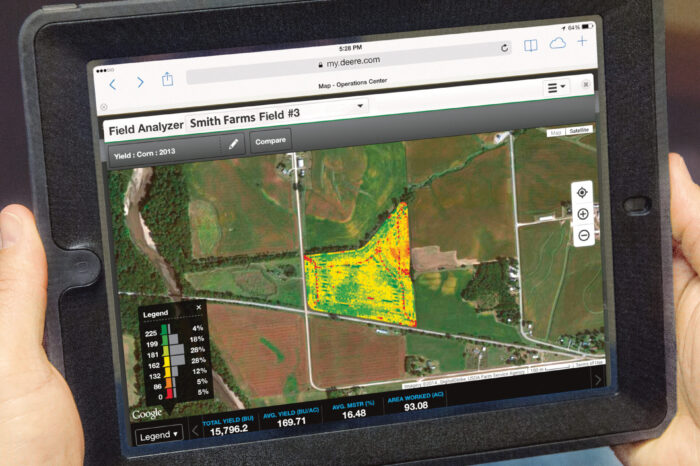This screenshot has height=466, width=700.
Task: Open the Safari share sheet icon
Action: pyautogui.click(x=167, y=80)
